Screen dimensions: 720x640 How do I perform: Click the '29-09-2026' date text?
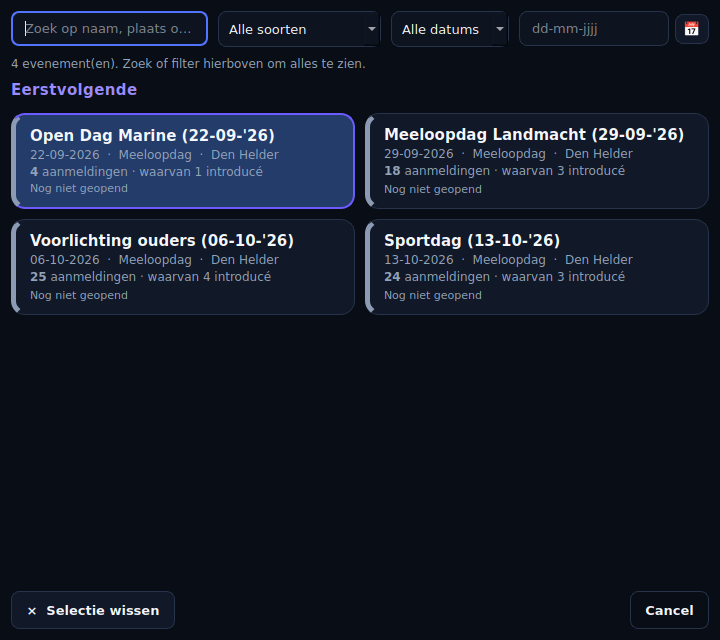pyautogui.click(x=419, y=154)
